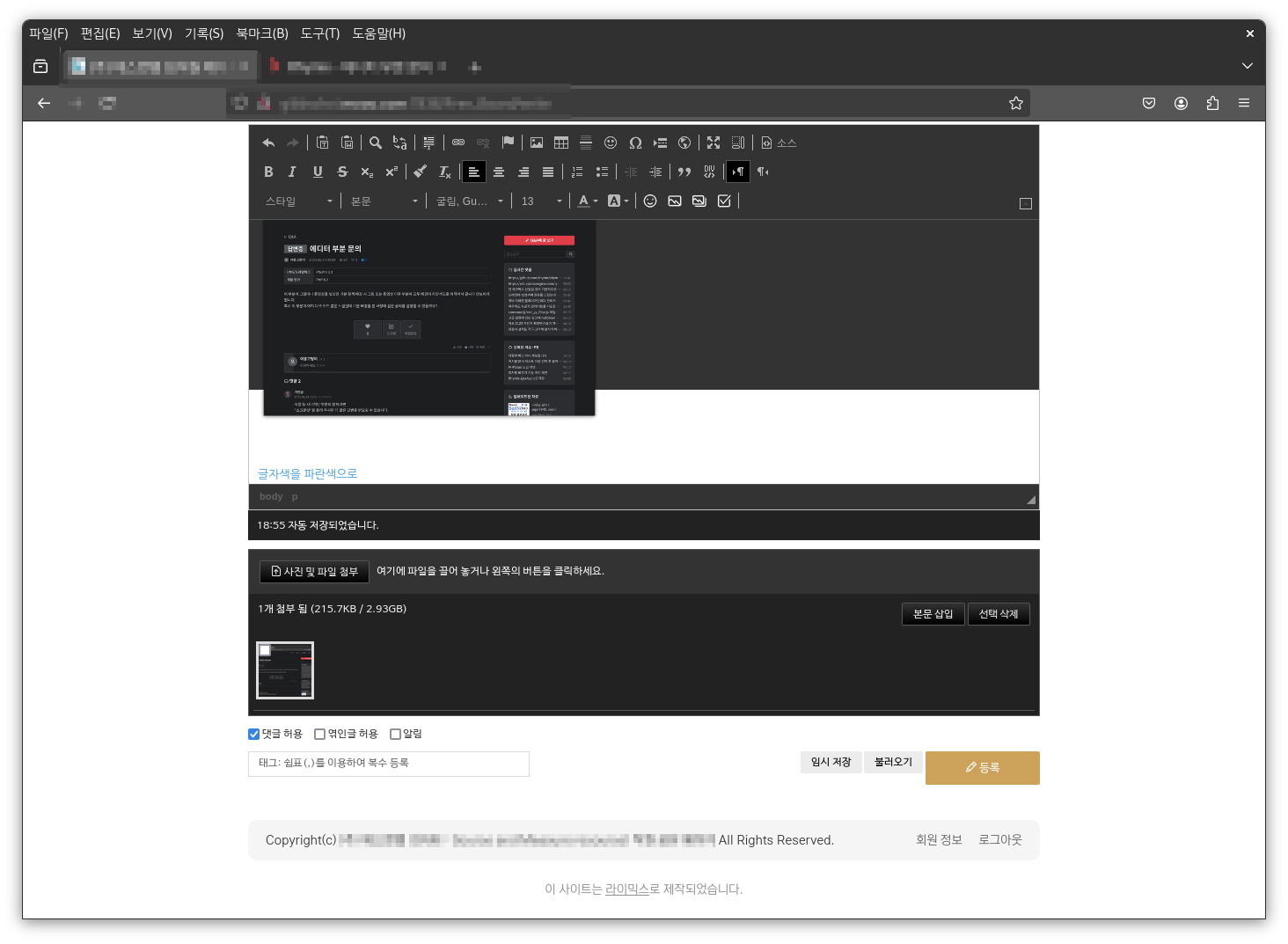Image resolution: width=1288 pixels, height=944 pixels.
Task: Undo the last edit in the editor
Action: click(268, 143)
